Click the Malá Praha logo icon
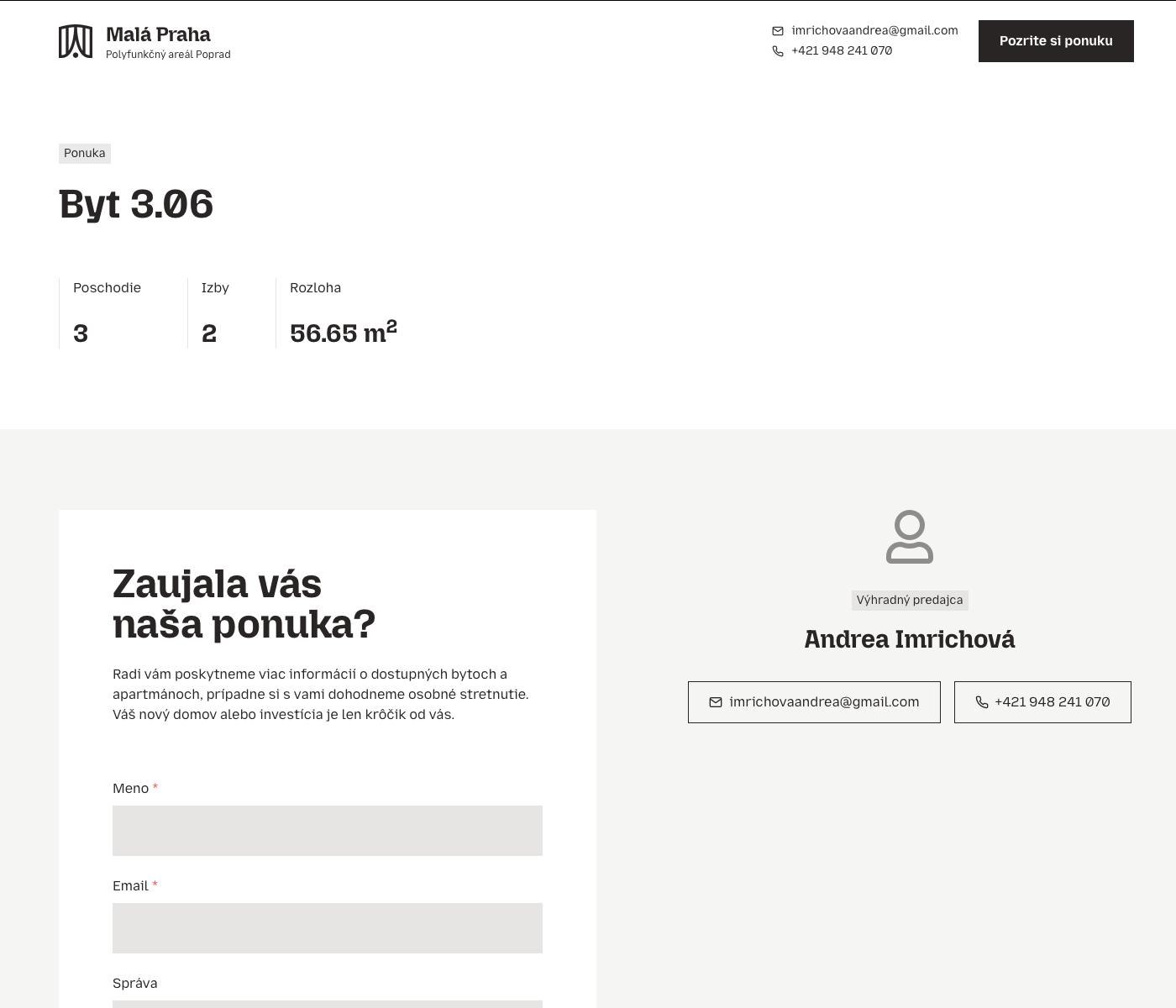Image resolution: width=1176 pixels, height=1008 pixels. click(76, 40)
